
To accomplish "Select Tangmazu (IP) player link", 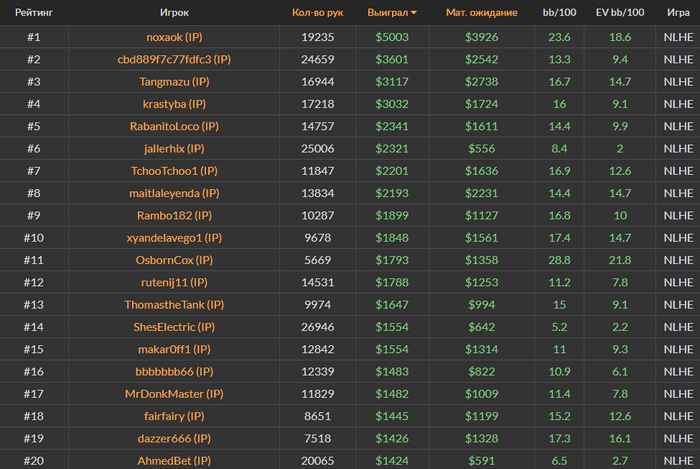I will pos(174,82).
